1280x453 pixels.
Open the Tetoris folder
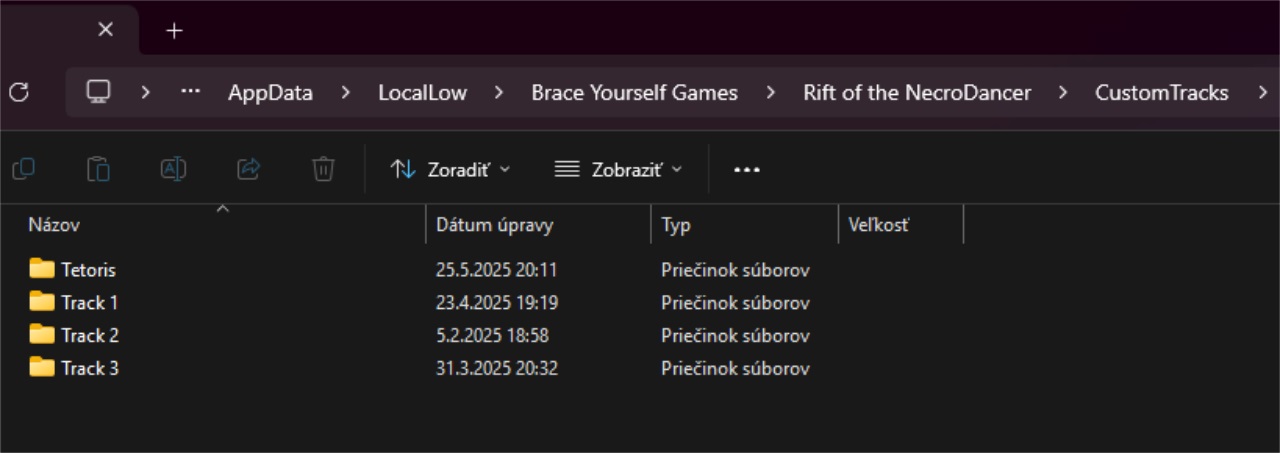tap(88, 270)
